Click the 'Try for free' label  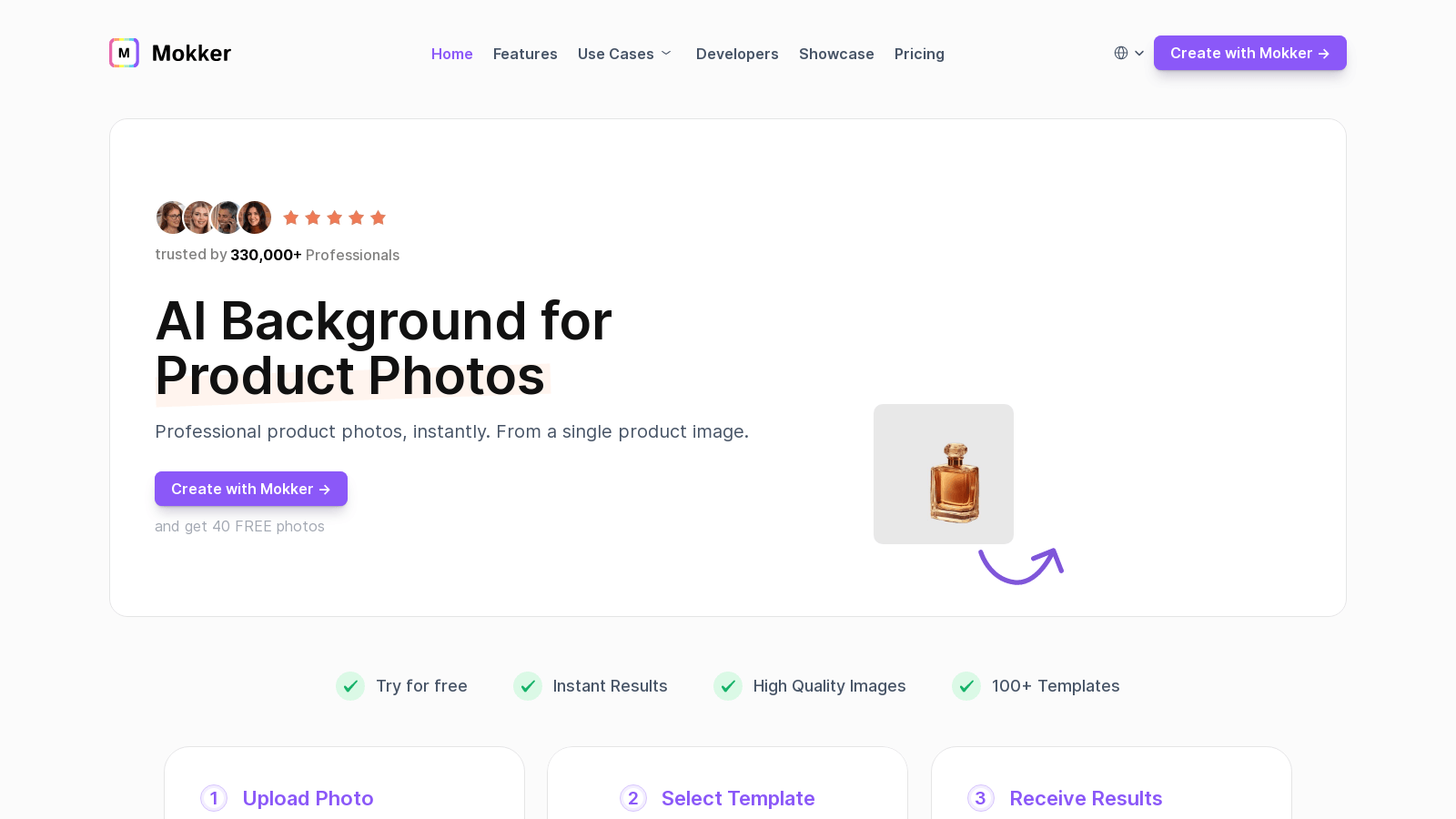click(x=422, y=686)
